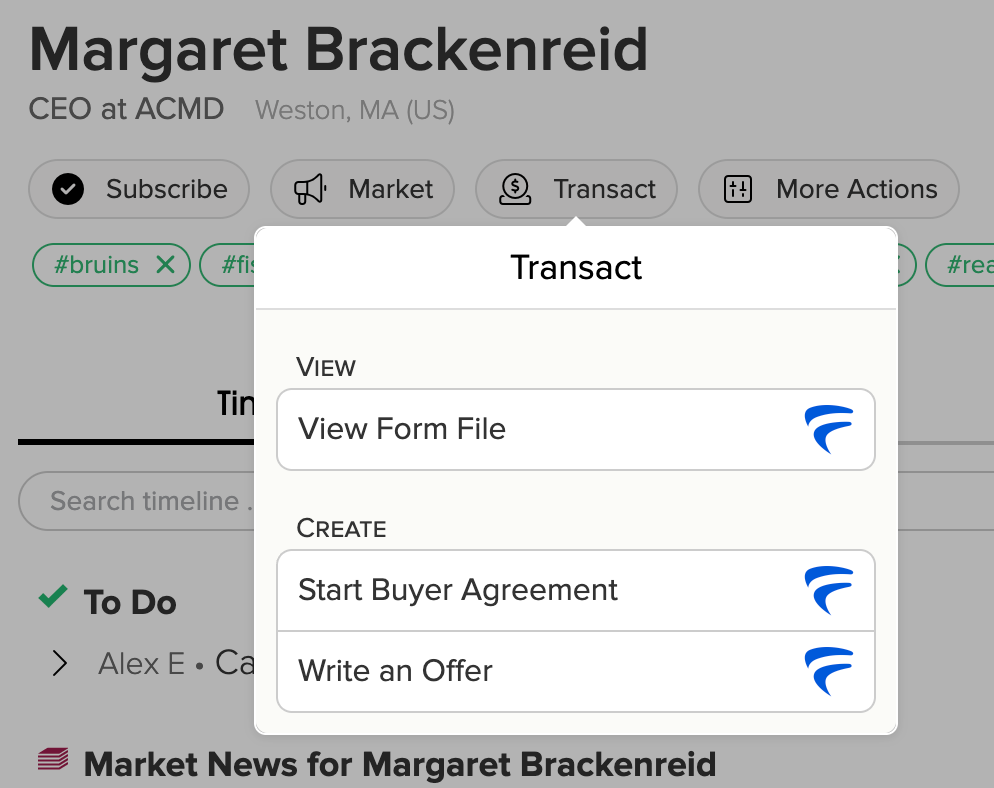
Task: Click the checkmark icon on the Subscribe button
Action: pyautogui.click(x=66, y=188)
